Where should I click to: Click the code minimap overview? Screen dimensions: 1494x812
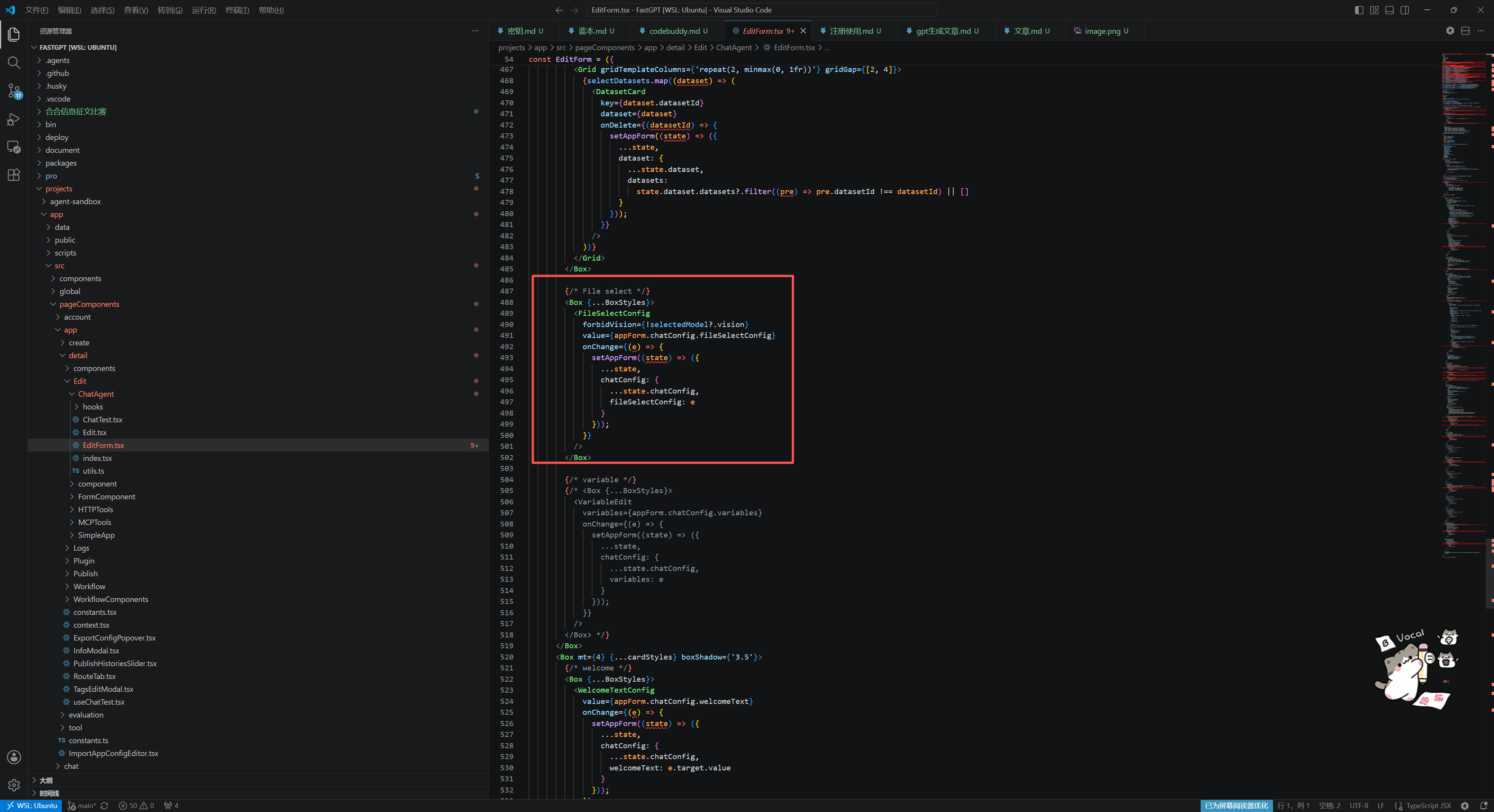(x=1464, y=305)
